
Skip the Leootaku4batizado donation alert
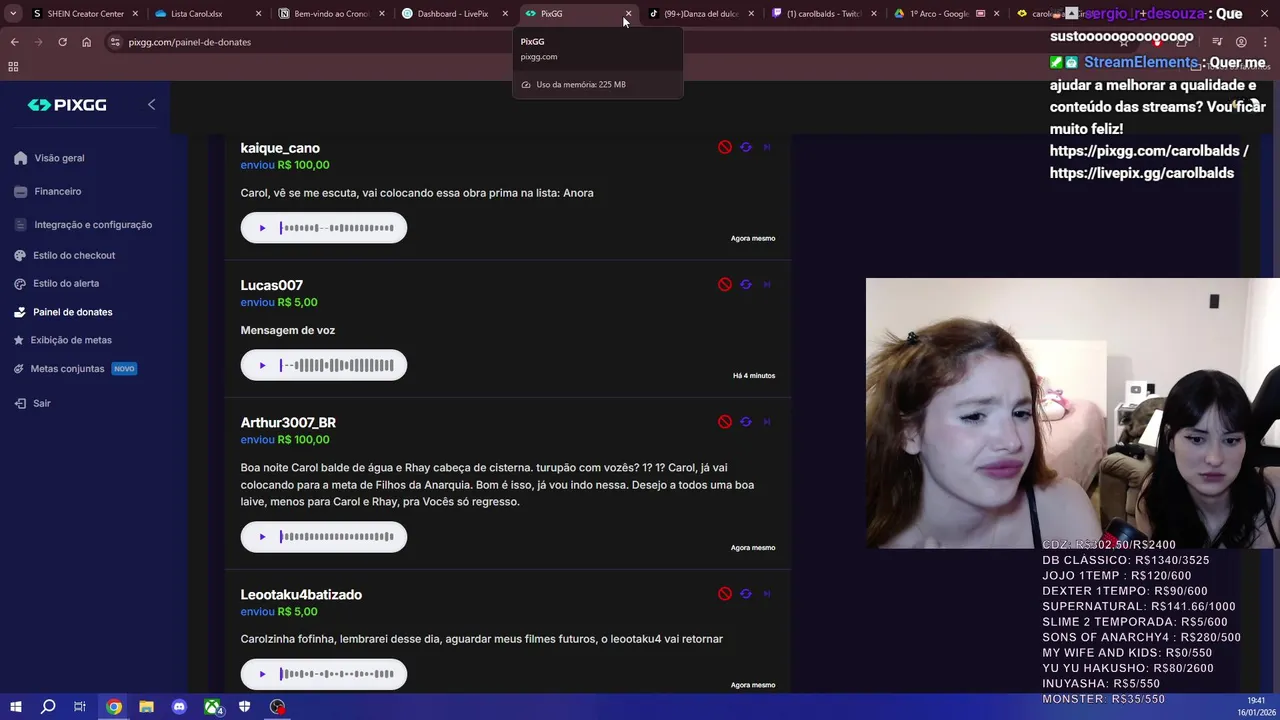pyautogui.click(x=767, y=594)
